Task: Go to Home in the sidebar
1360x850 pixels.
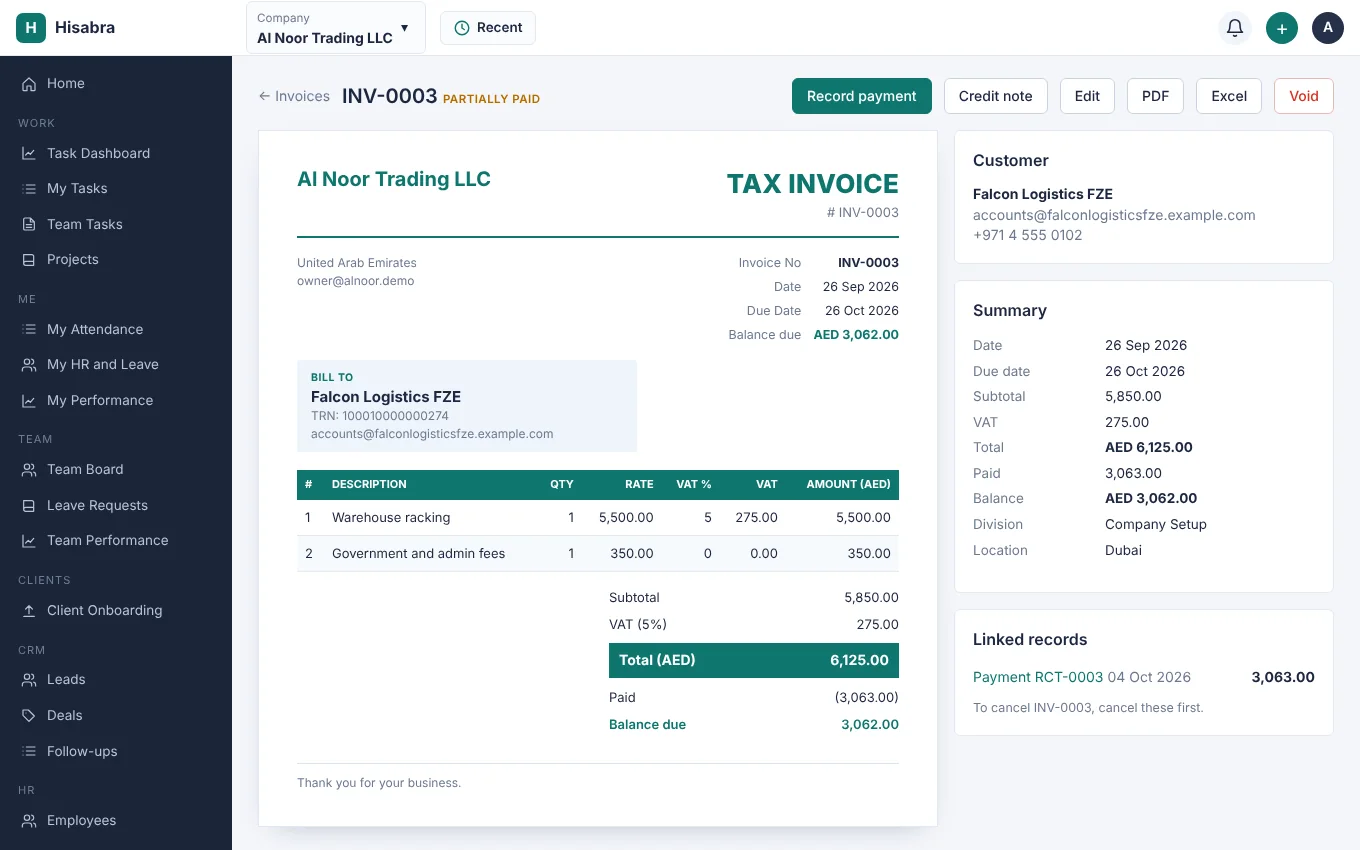Action: click(116, 84)
